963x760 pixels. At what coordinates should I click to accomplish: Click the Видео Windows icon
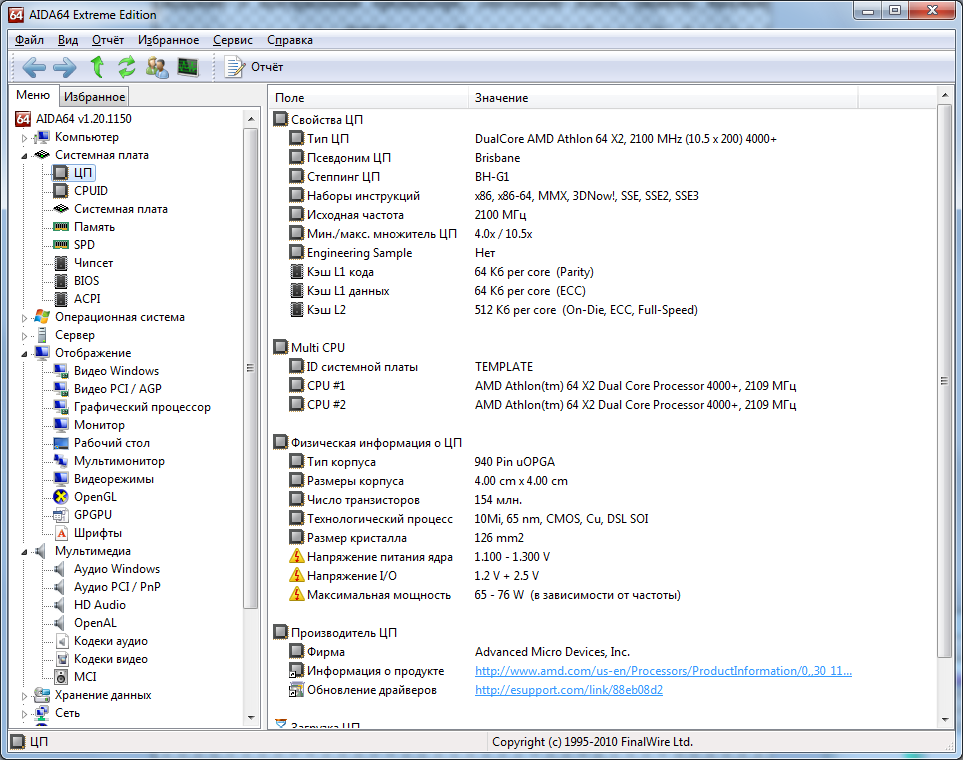[61, 371]
